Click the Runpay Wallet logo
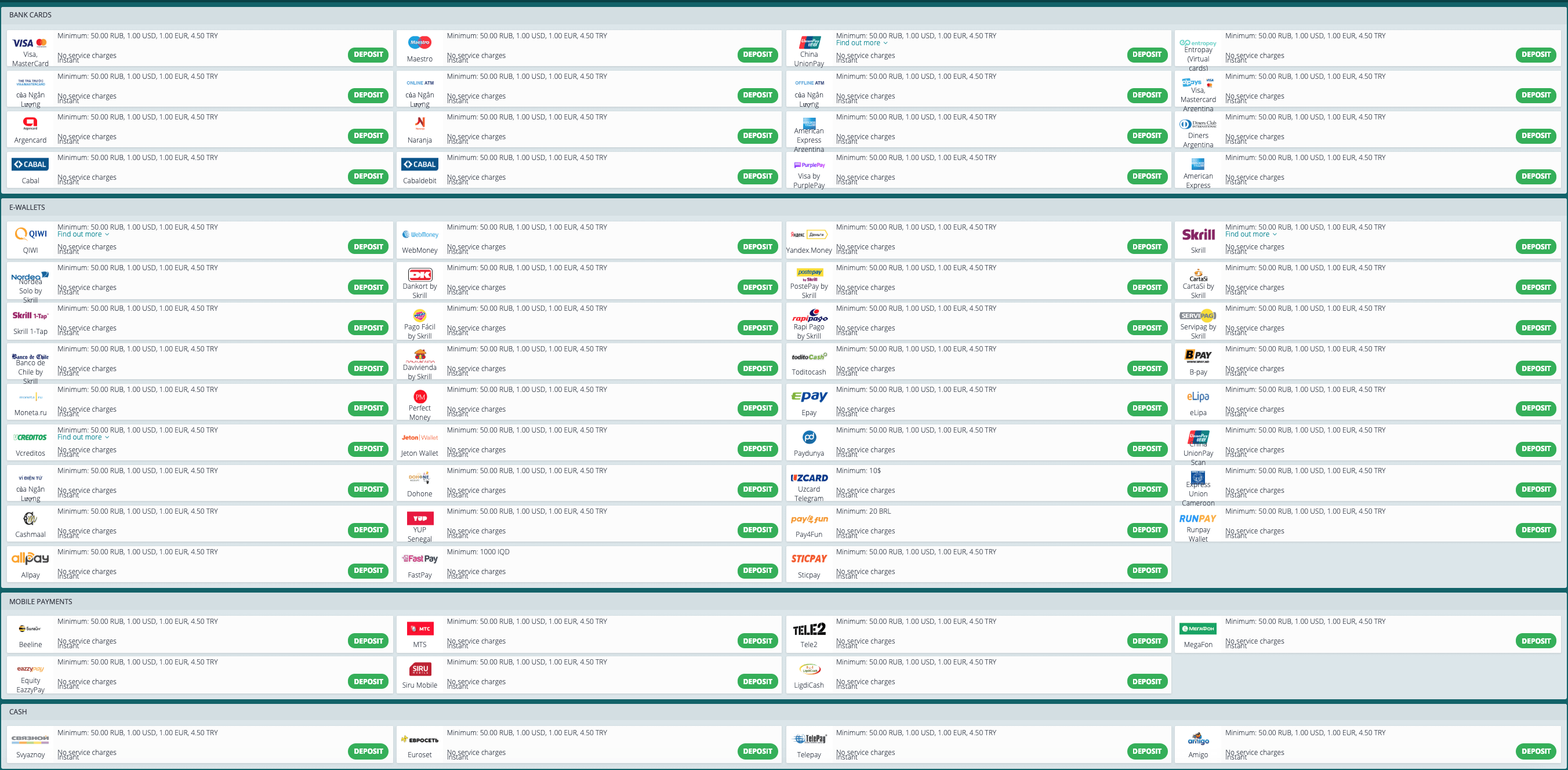The image size is (1568, 770). pos(1197,518)
